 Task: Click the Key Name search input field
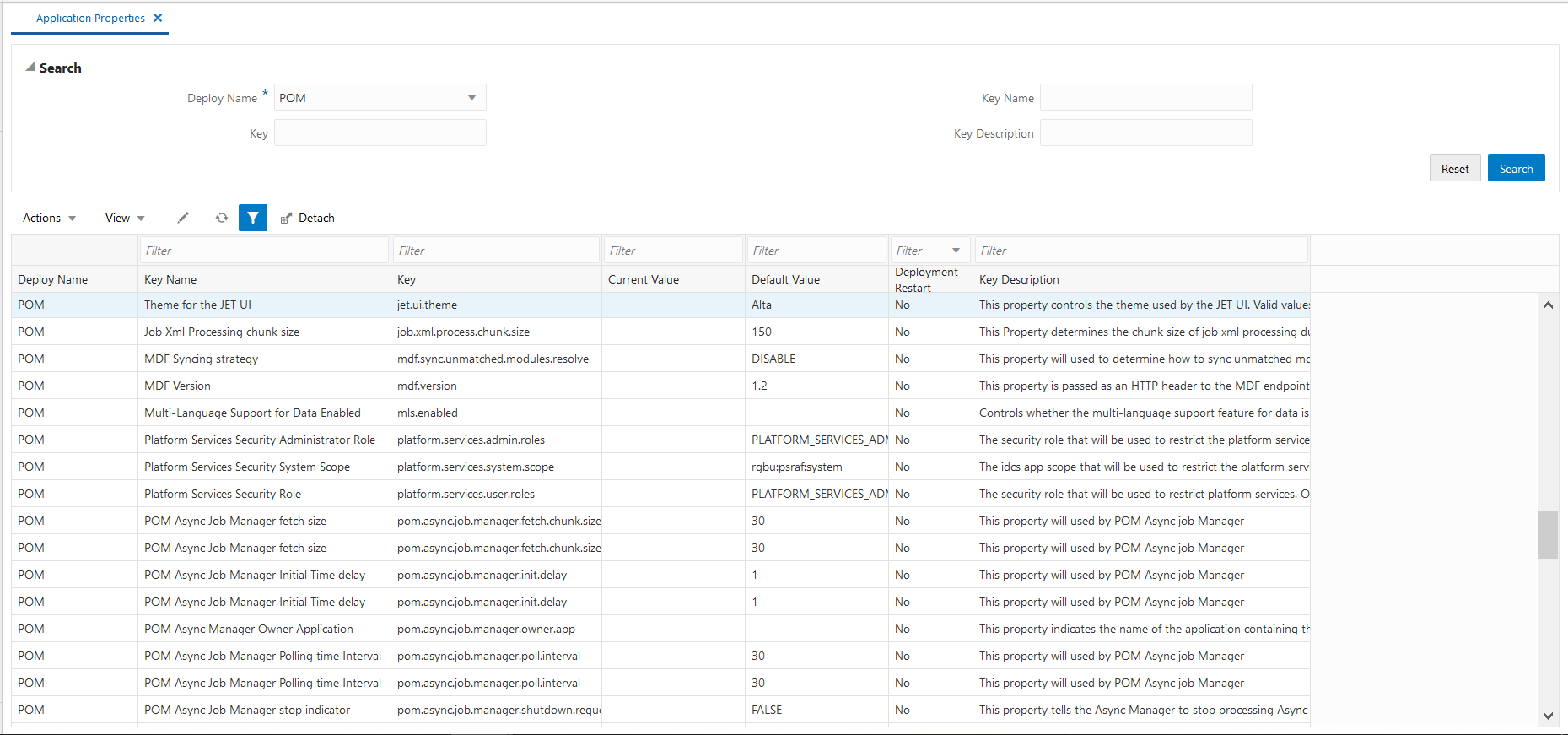[1145, 97]
